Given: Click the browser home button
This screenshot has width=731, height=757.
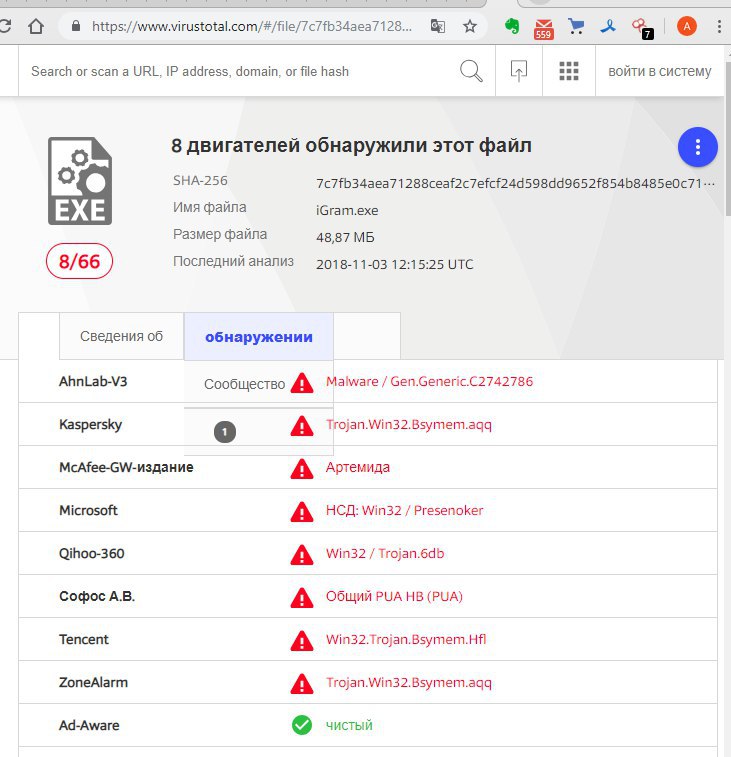Looking at the screenshot, I should pos(36,26).
